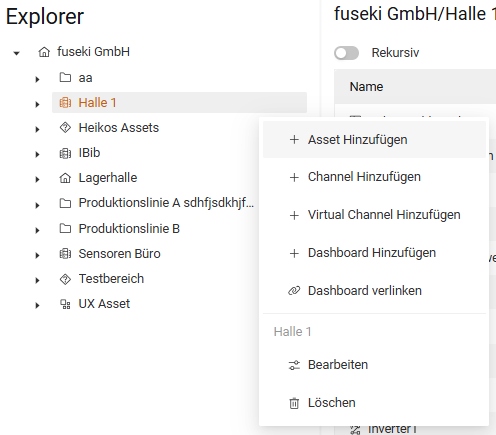Click the Name column header

[x=366, y=87]
